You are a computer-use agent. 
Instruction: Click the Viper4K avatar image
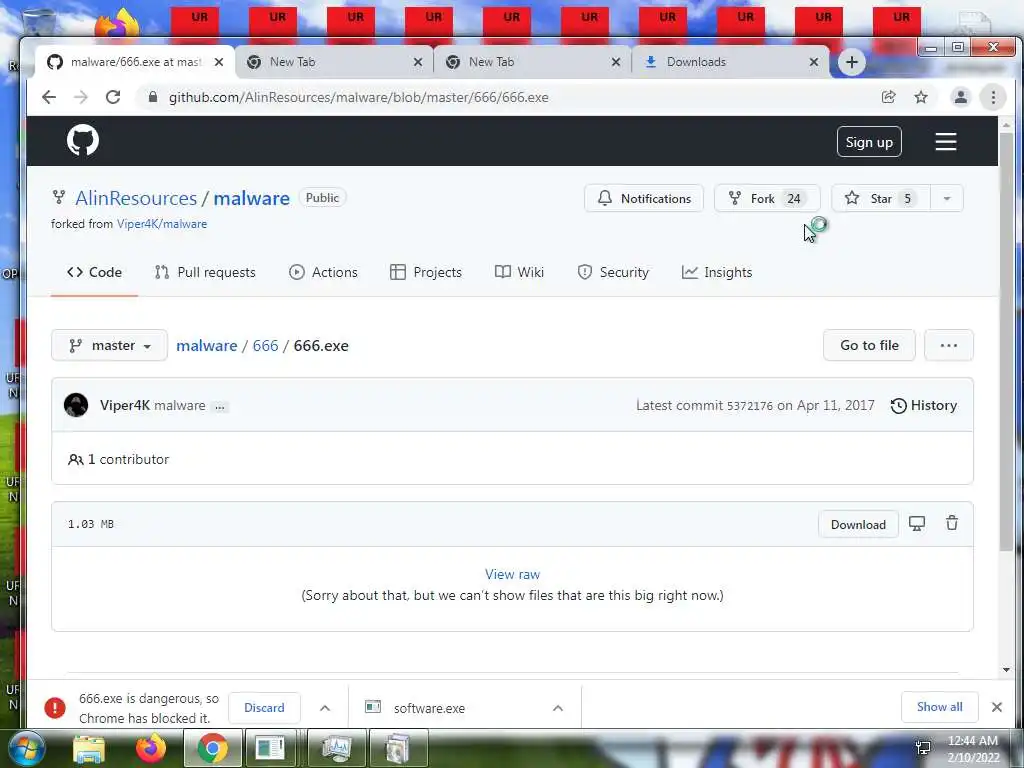click(76, 405)
